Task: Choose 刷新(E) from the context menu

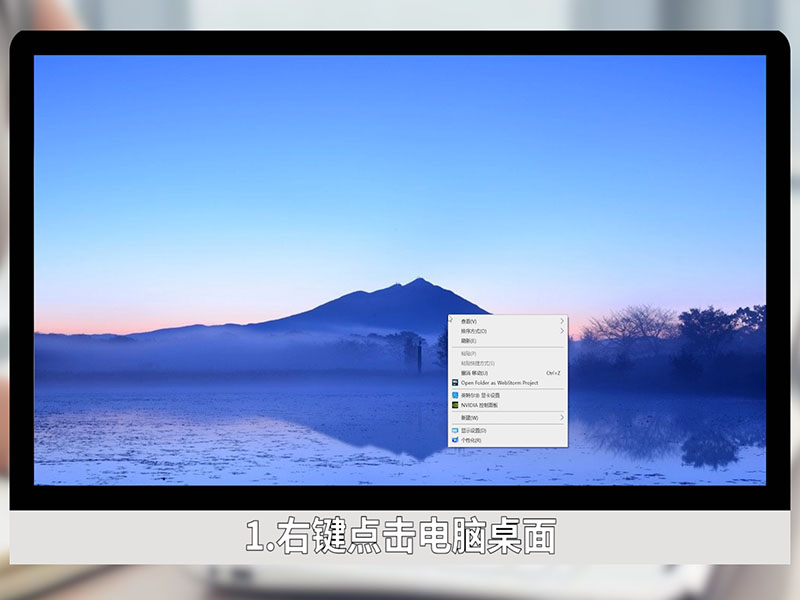Action: (508, 341)
